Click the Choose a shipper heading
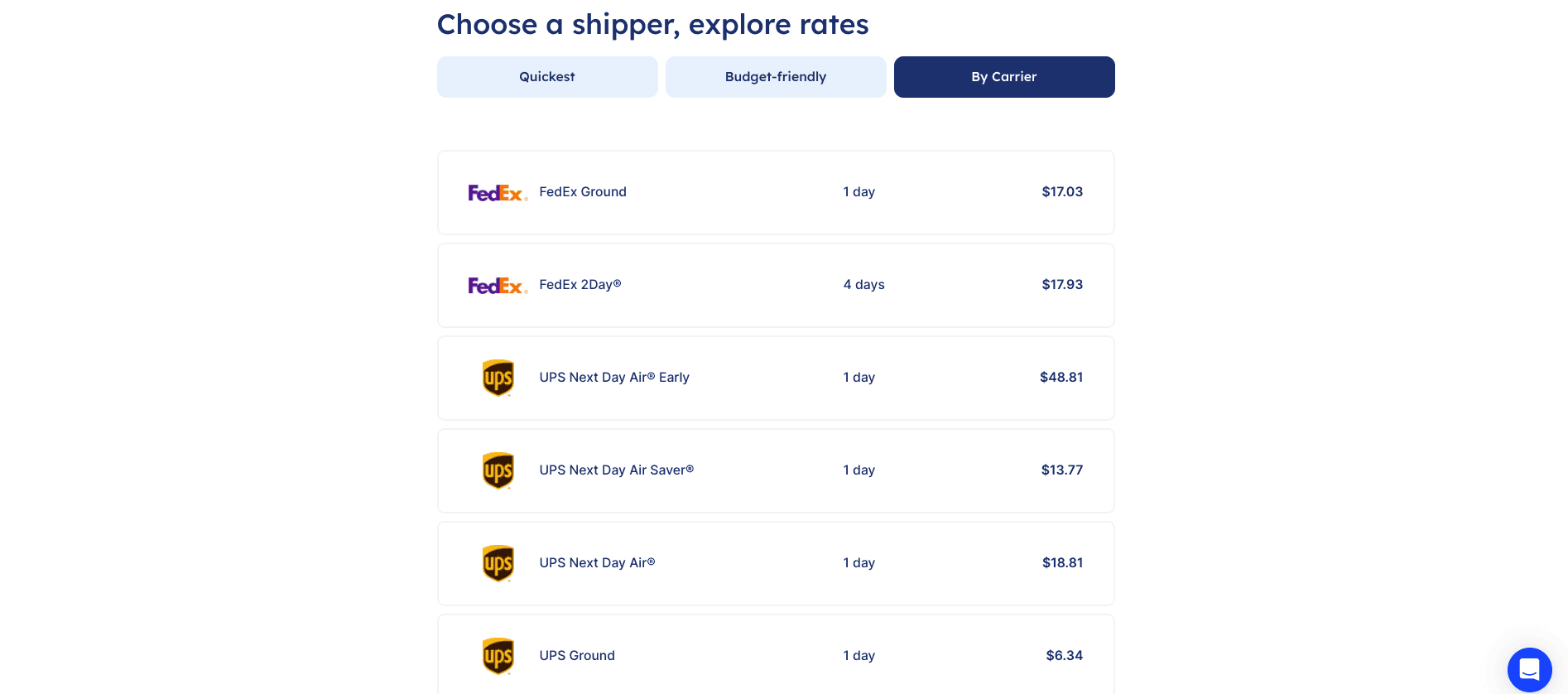Viewport: 1568px width, 694px height. pyautogui.click(x=652, y=24)
